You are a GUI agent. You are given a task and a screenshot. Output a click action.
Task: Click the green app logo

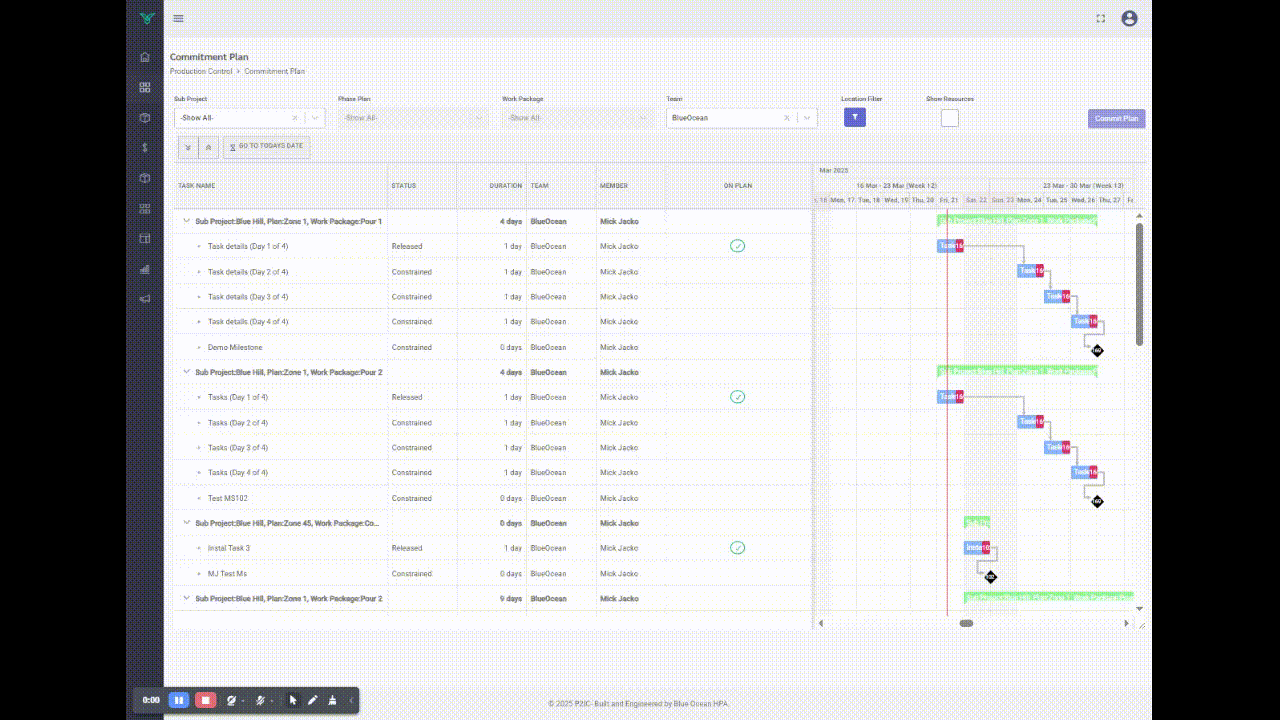[147, 18]
